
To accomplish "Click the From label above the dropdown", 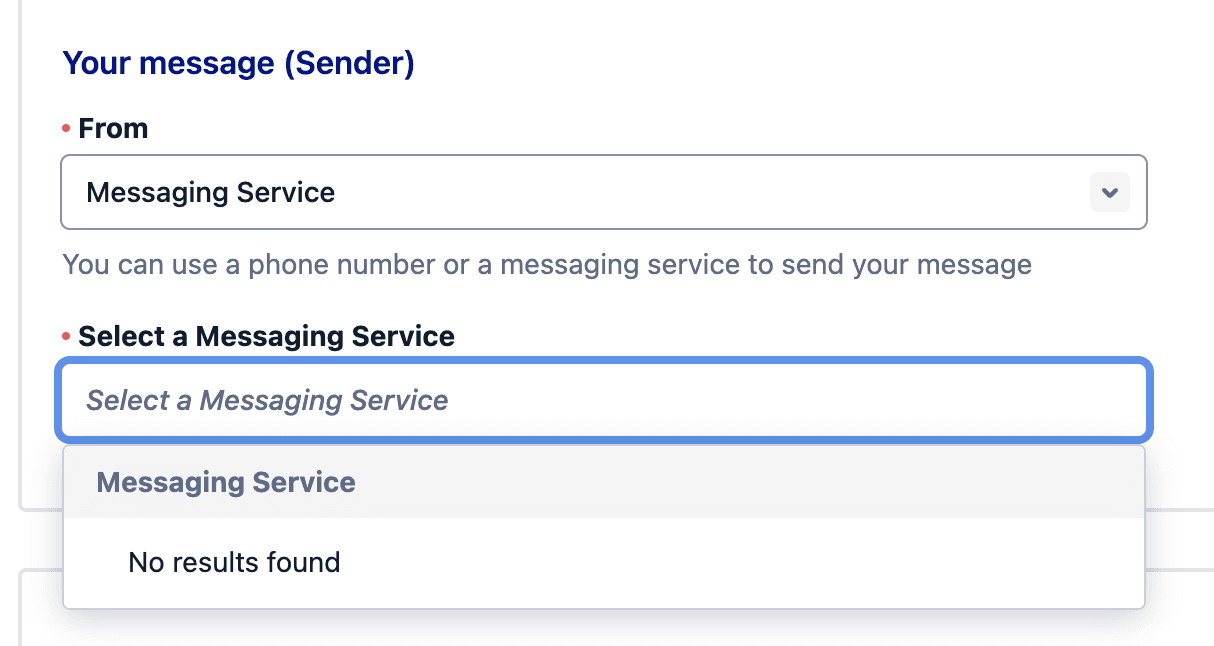I will (112, 128).
